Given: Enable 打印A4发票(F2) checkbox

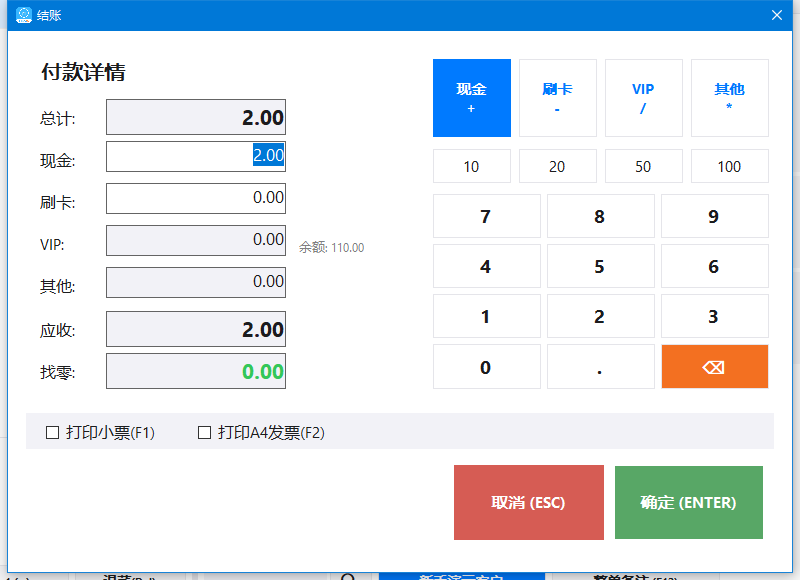Looking at the screenshot, I should (x=204, y=433).
